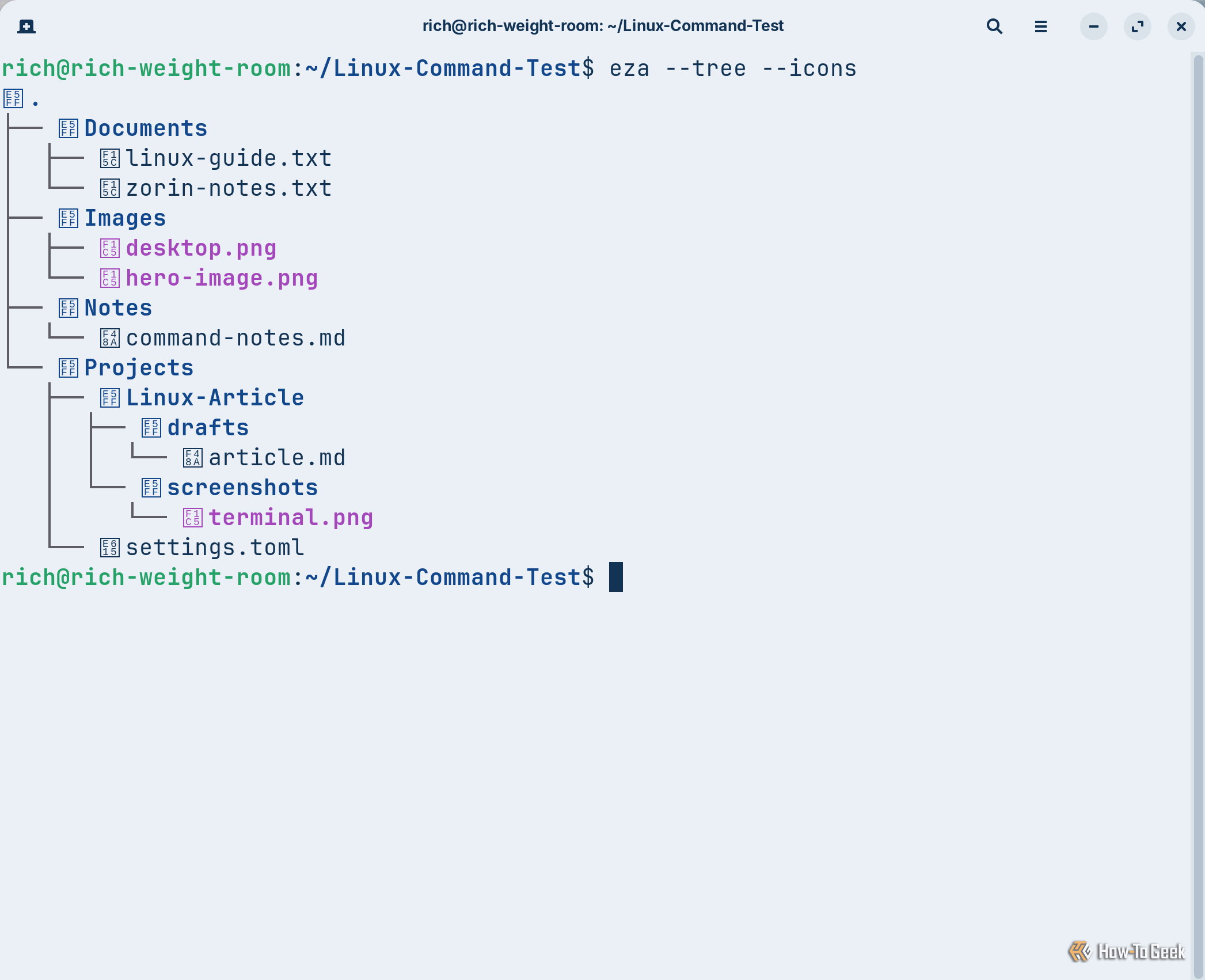Select the terminal.png file name
Screen dimensions: 1205x980
(291, 518)
